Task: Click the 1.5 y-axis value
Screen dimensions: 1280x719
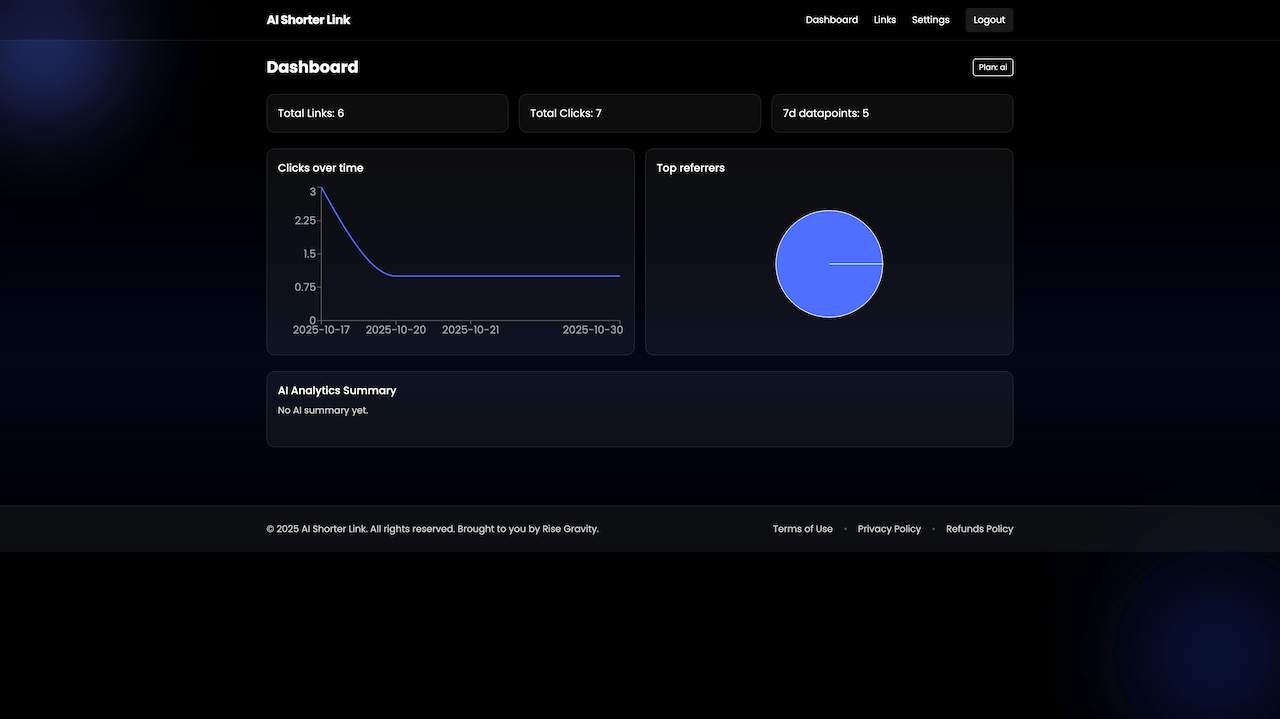Action: (309, 254)
